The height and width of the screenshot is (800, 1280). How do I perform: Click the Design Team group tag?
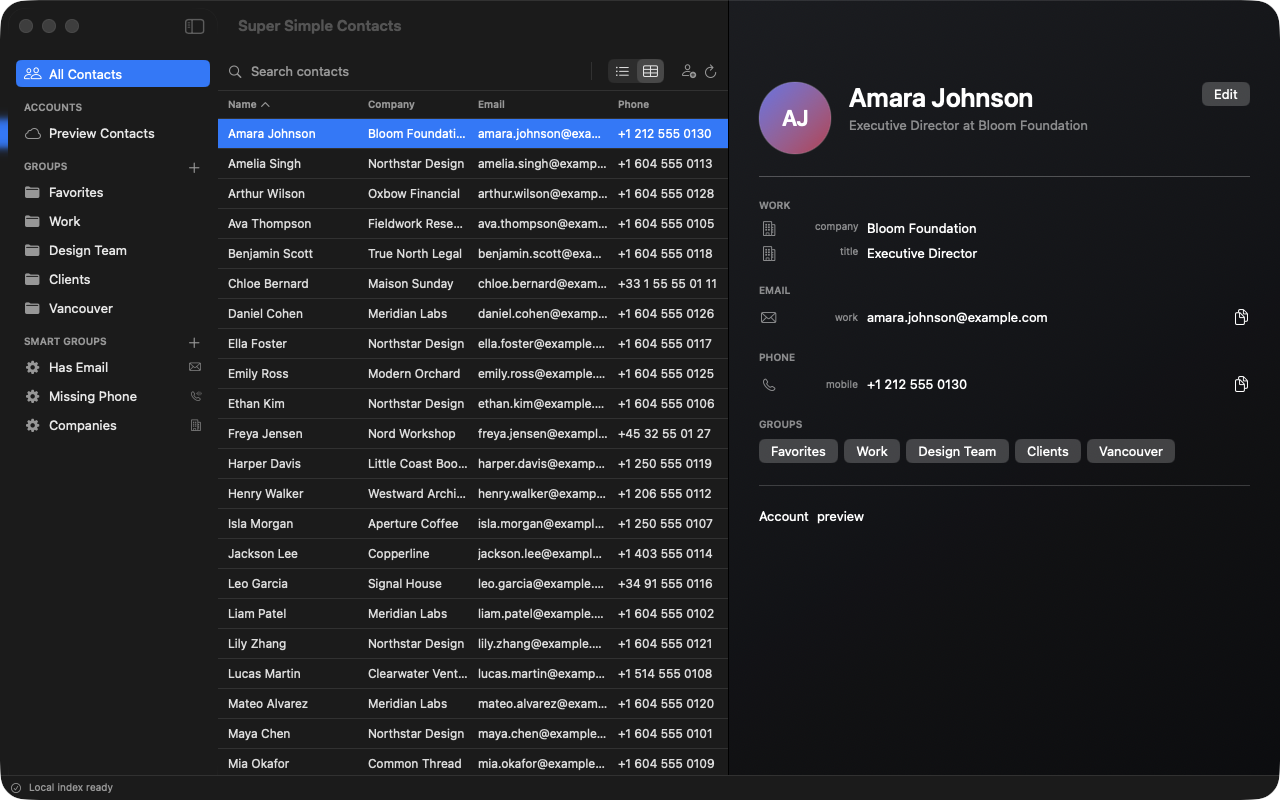click(957, 451)
